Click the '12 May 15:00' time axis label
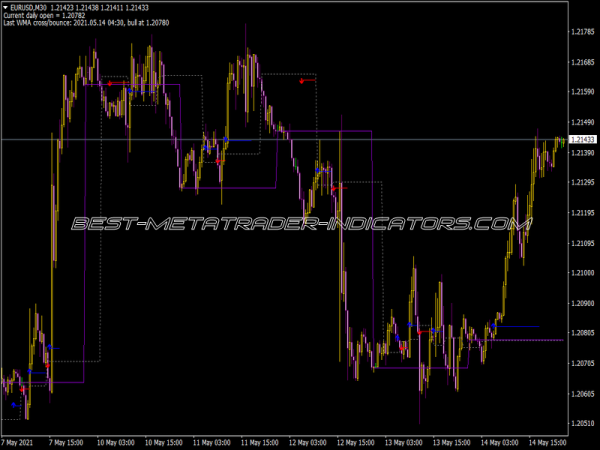Image resolution: width=600 pixels, height=450 pixels. [357, 441]
